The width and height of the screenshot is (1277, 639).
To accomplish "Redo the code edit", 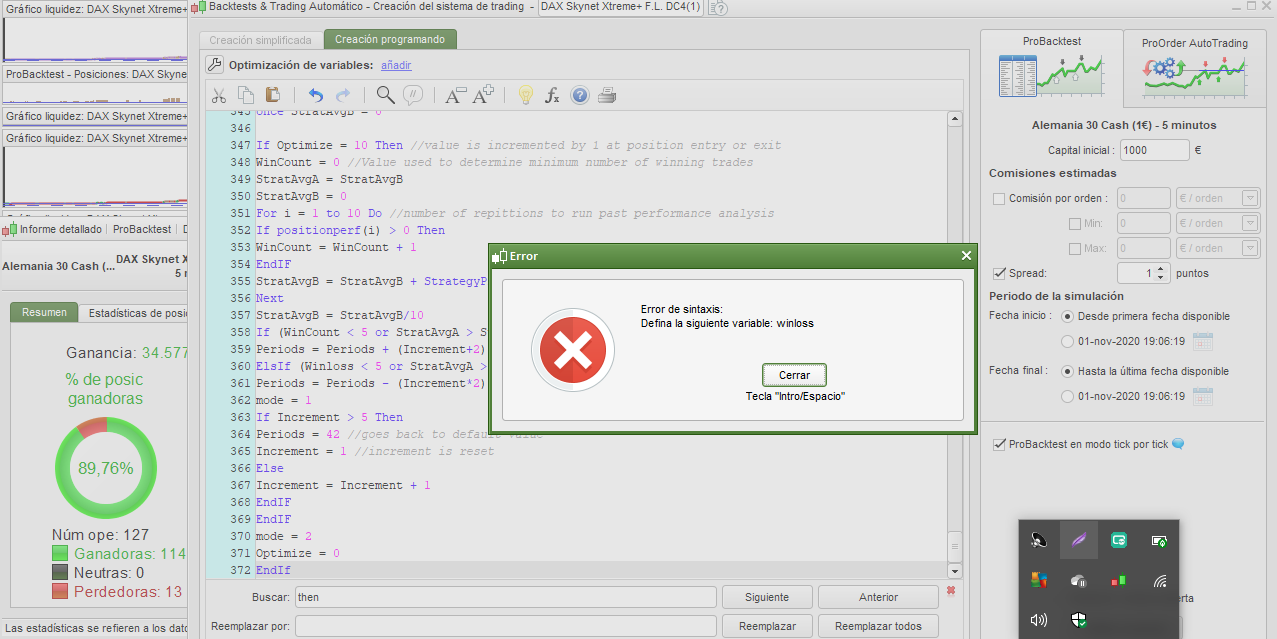I will click(343, 96).
